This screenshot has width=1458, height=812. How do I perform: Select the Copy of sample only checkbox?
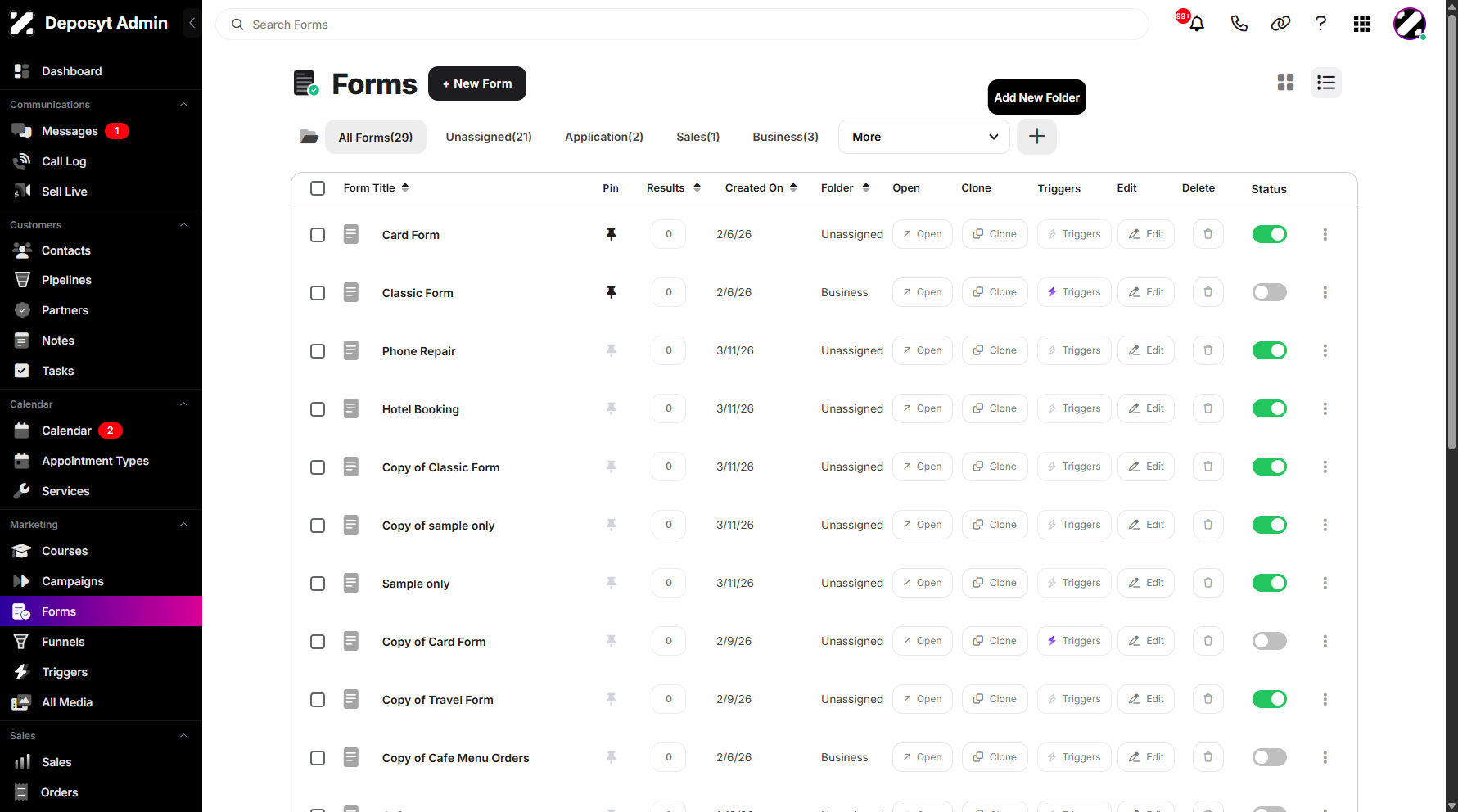pyautogui.click(x=318, y=526)
